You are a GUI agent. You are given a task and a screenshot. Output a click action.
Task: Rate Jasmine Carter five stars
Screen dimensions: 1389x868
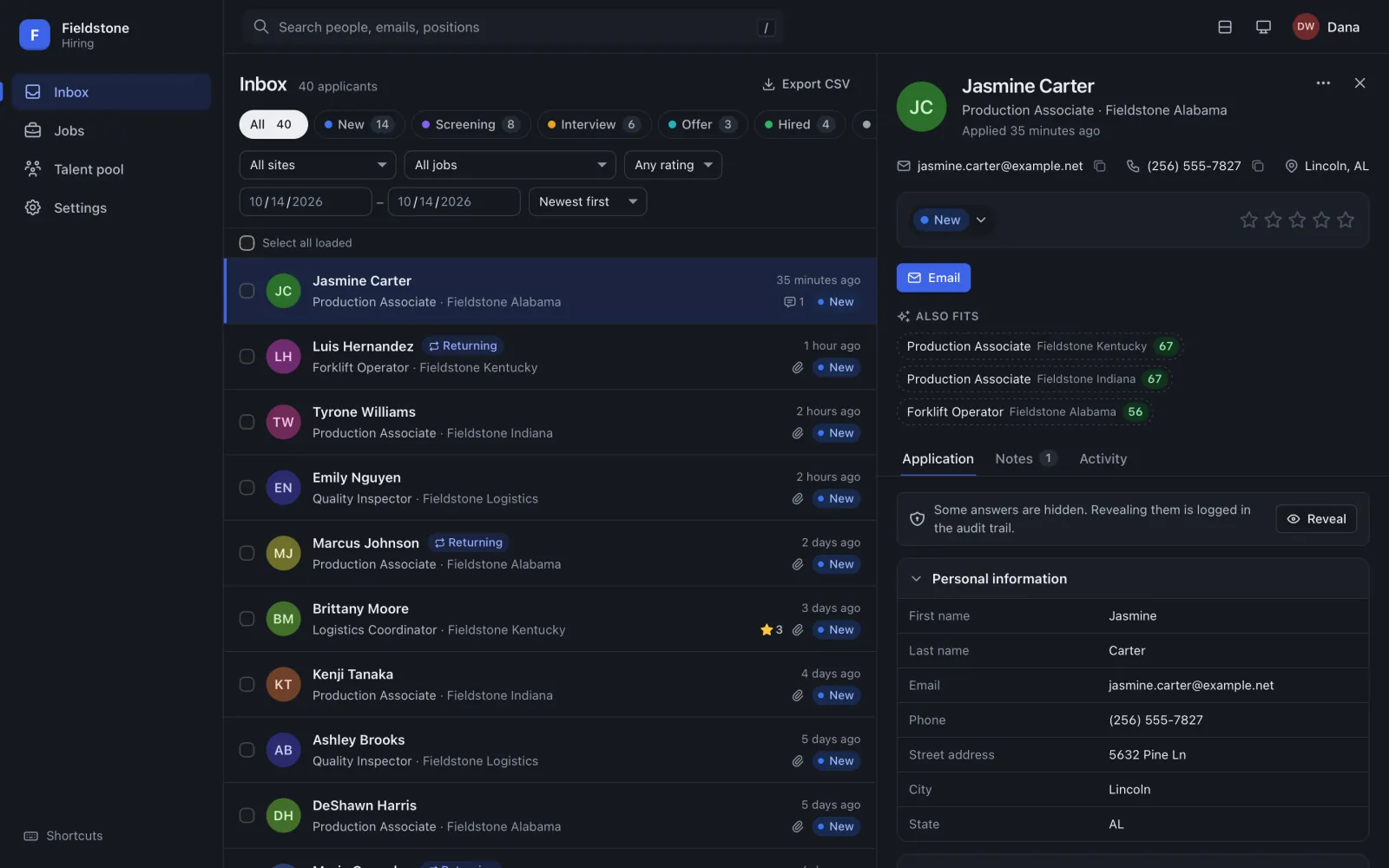tap(1346, 220)
